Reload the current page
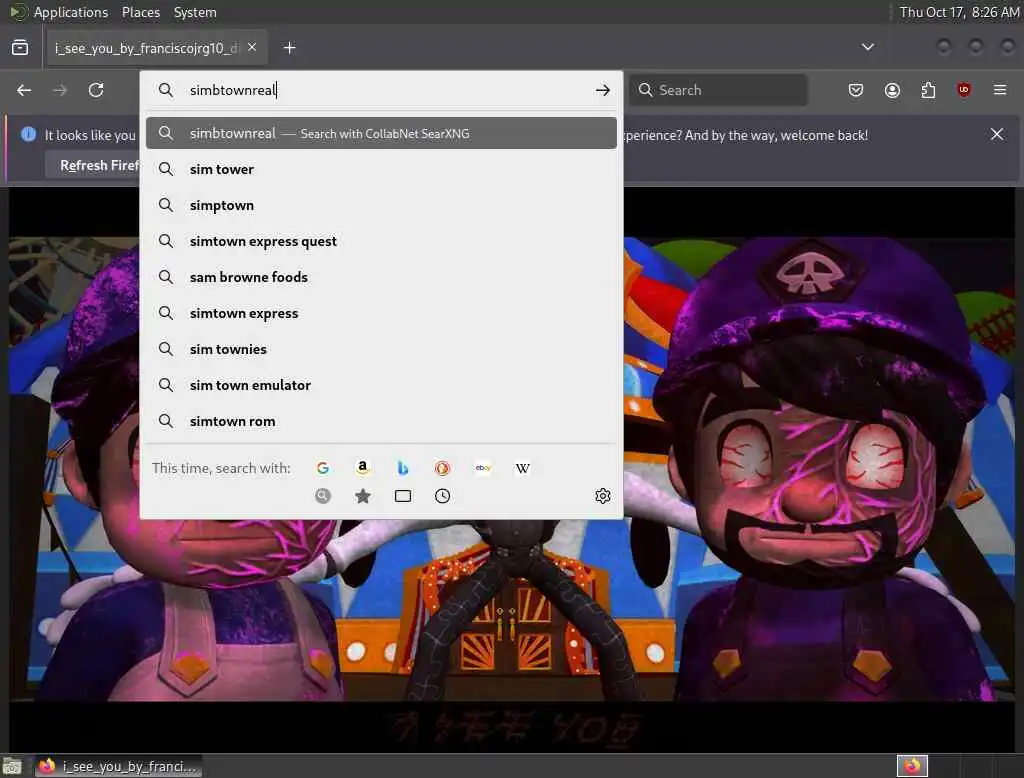 [96, 90]
